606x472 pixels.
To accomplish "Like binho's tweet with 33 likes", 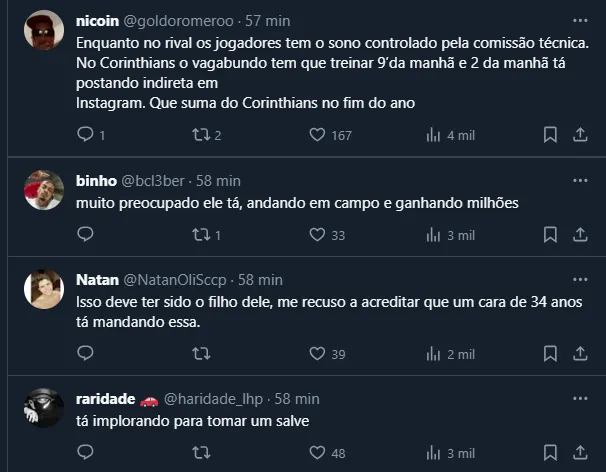I will (318, 235).
